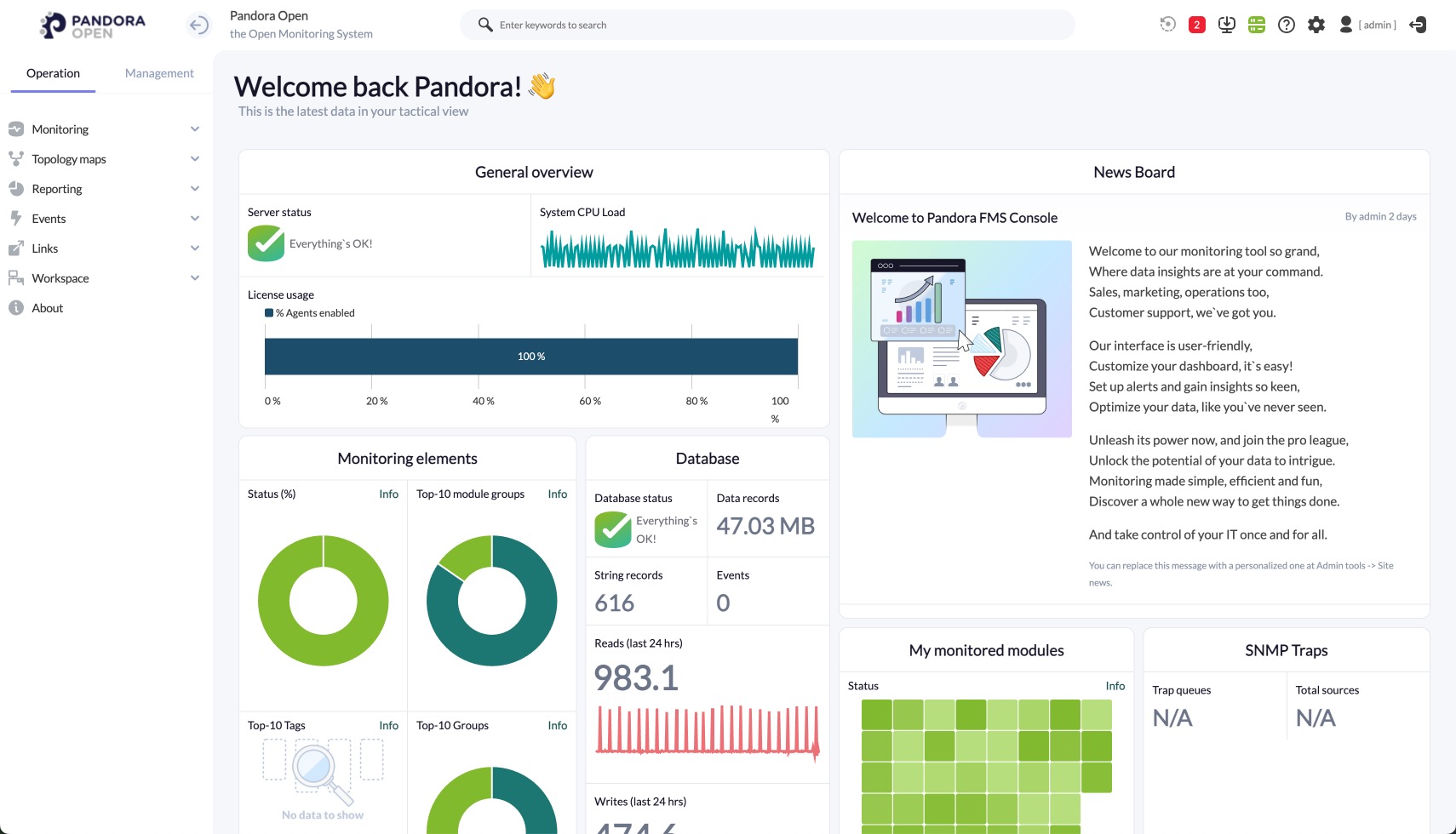Select the Operation tab

53,73
